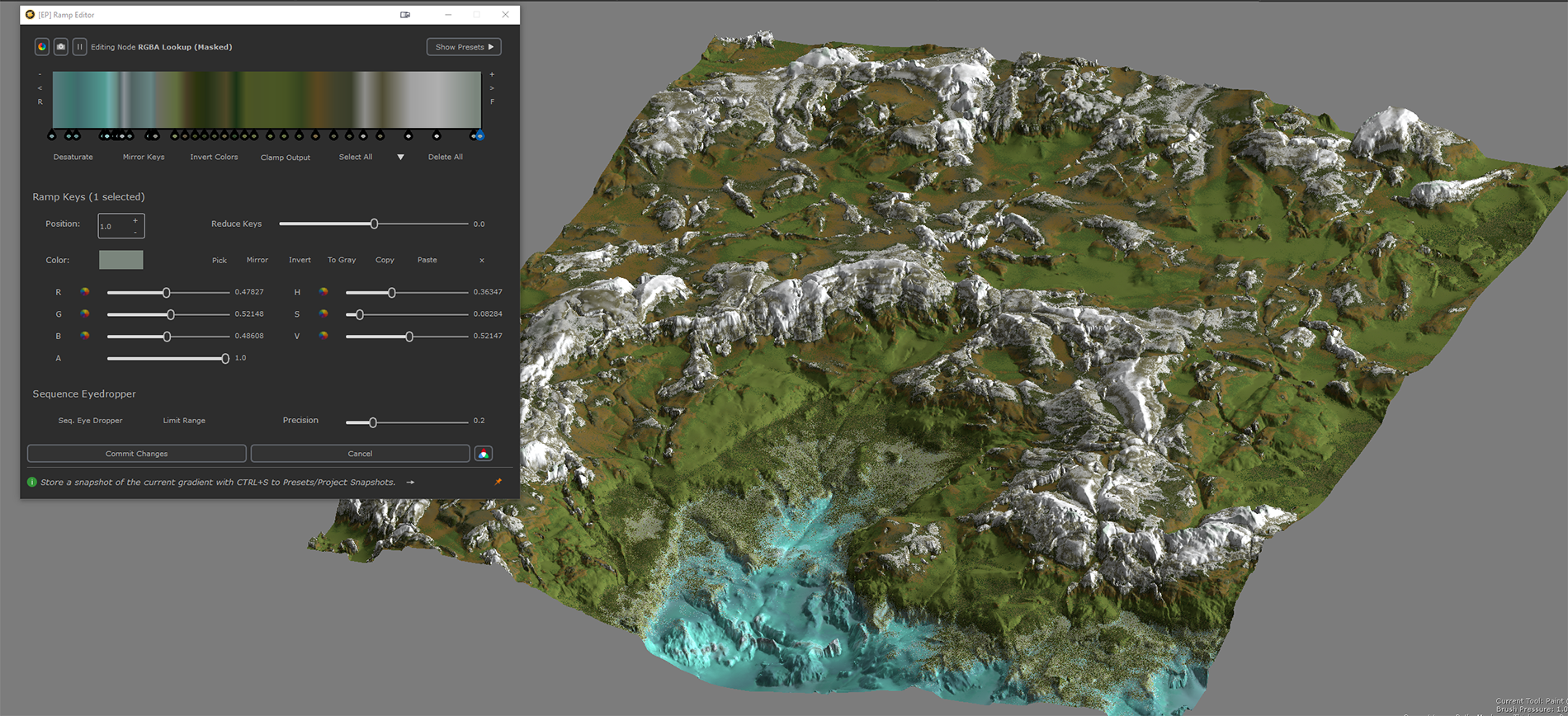This screenshot has height=716, width=1568.
Task: Increase Position value with plus stepper
Action: click(x=135, y=220)
